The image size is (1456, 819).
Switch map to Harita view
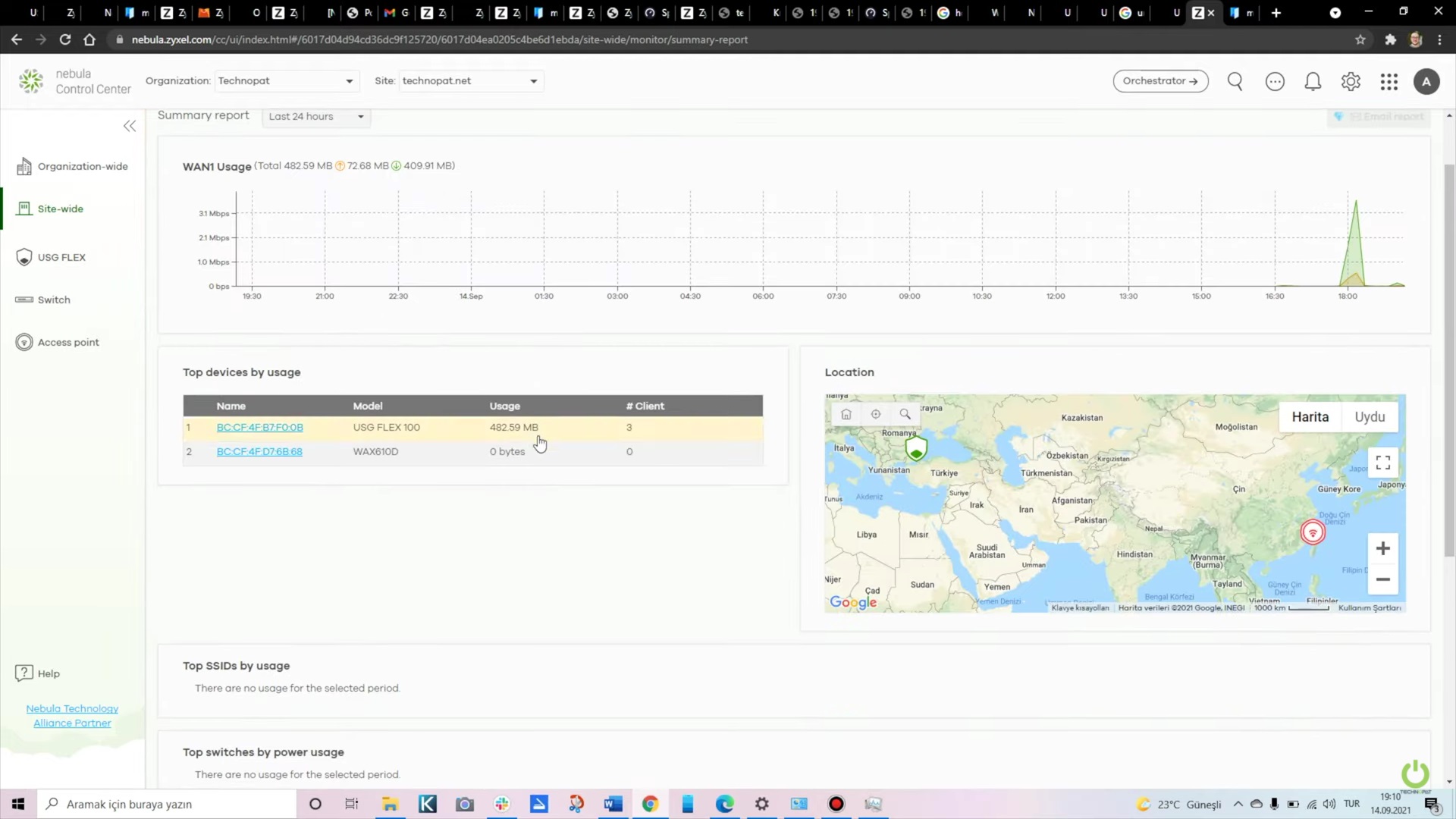click(1310, 417)
